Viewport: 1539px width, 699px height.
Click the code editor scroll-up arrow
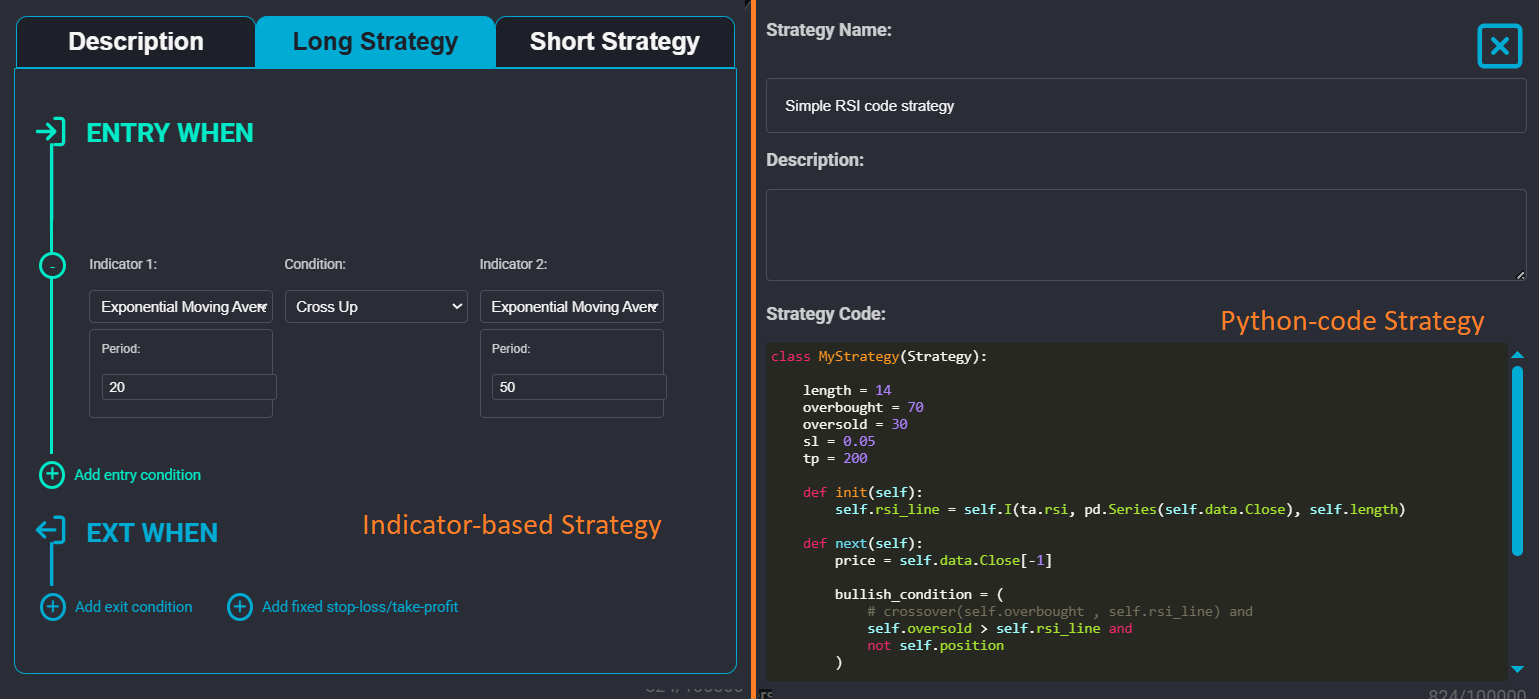tap(1517, 355)
